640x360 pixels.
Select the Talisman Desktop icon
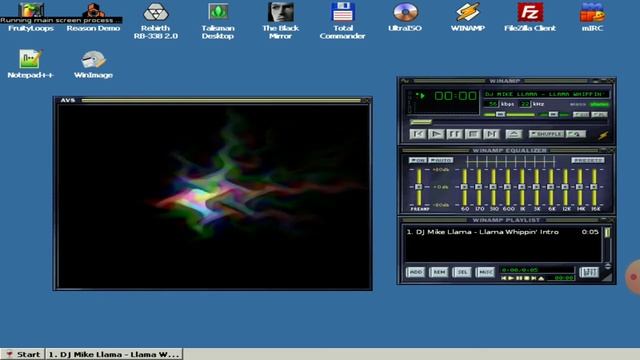coord(218,20)
